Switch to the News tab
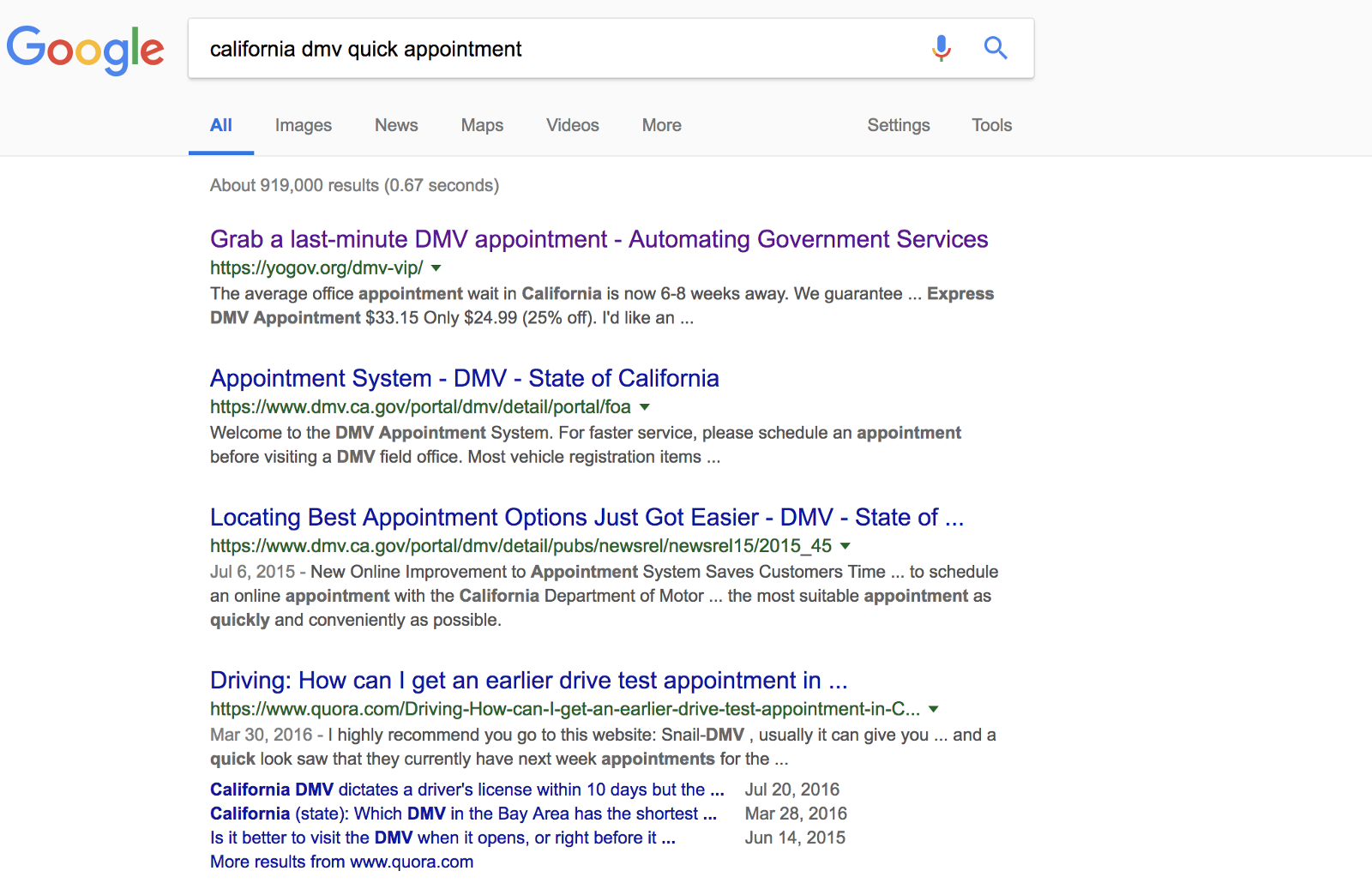The width and height of the screenshot is (1372, 889). [x=396, y=125]
